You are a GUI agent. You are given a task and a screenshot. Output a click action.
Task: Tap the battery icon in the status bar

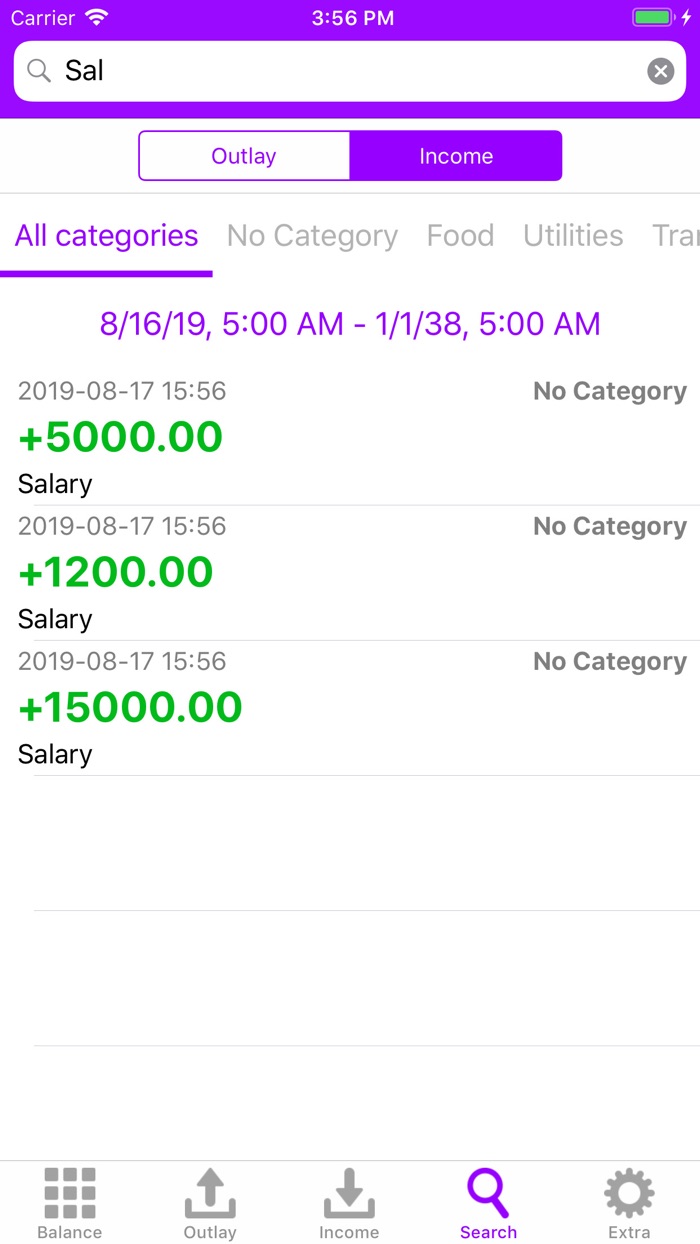tap(654, 18)
